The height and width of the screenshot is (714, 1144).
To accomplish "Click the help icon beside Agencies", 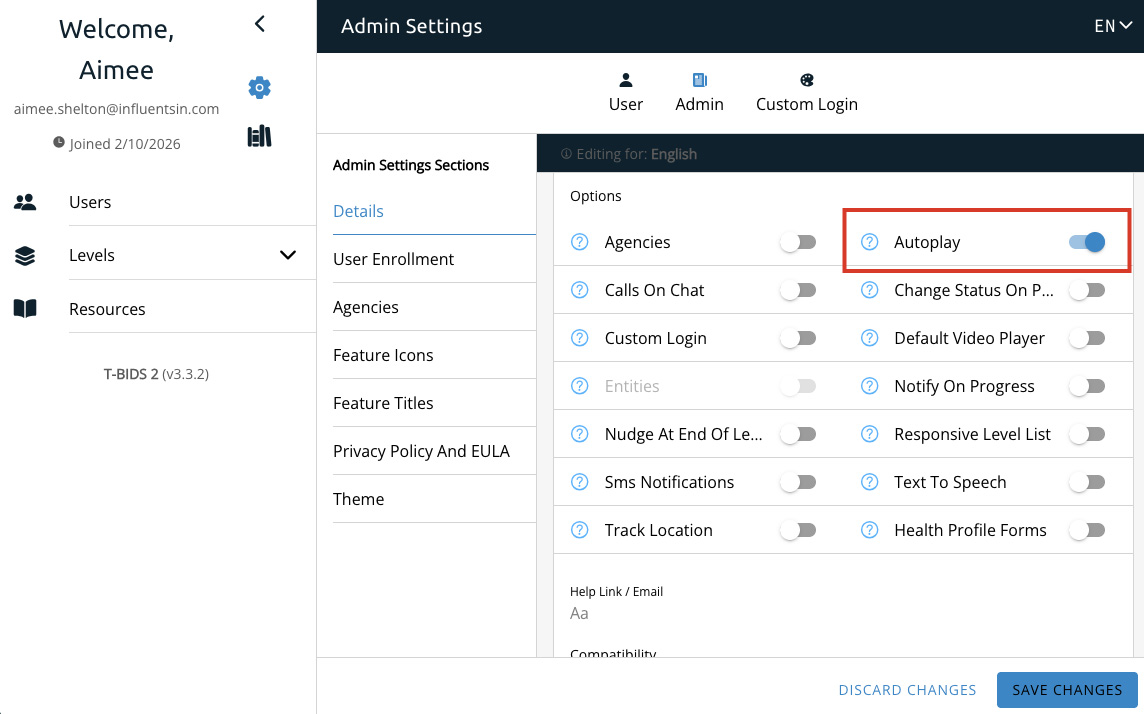I will (x=579, y=242).
